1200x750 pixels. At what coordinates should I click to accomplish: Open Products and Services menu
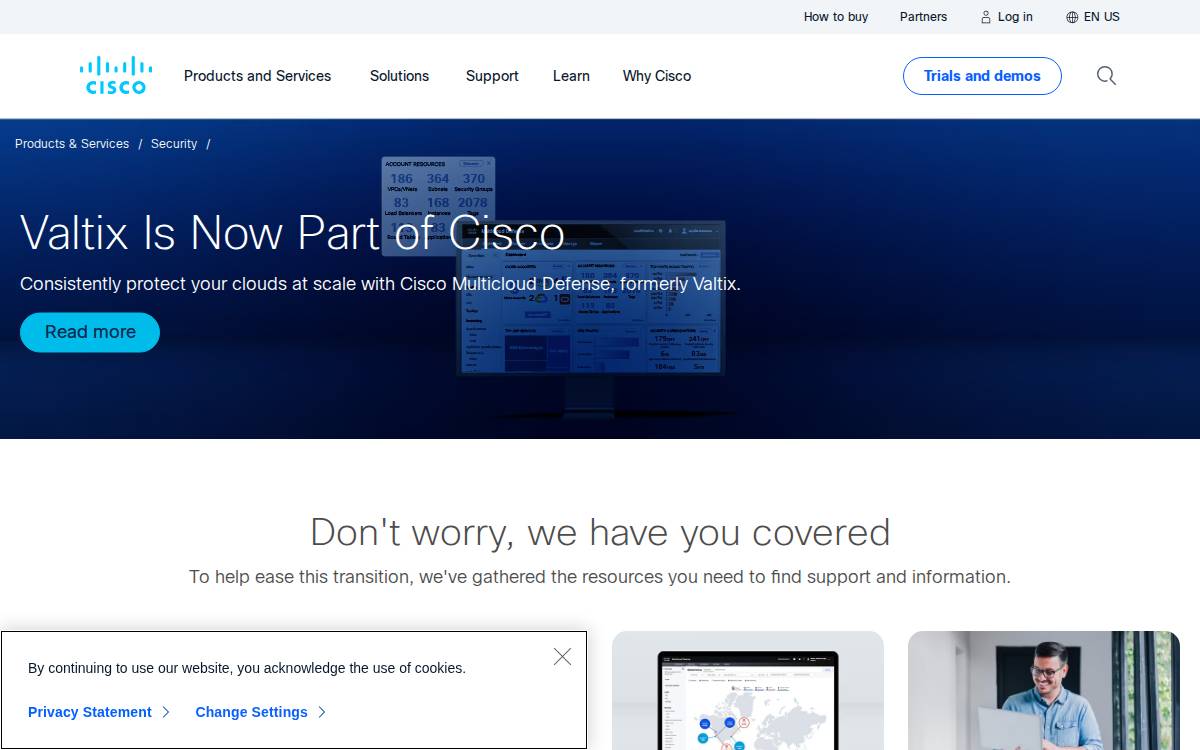coord(257,76)
